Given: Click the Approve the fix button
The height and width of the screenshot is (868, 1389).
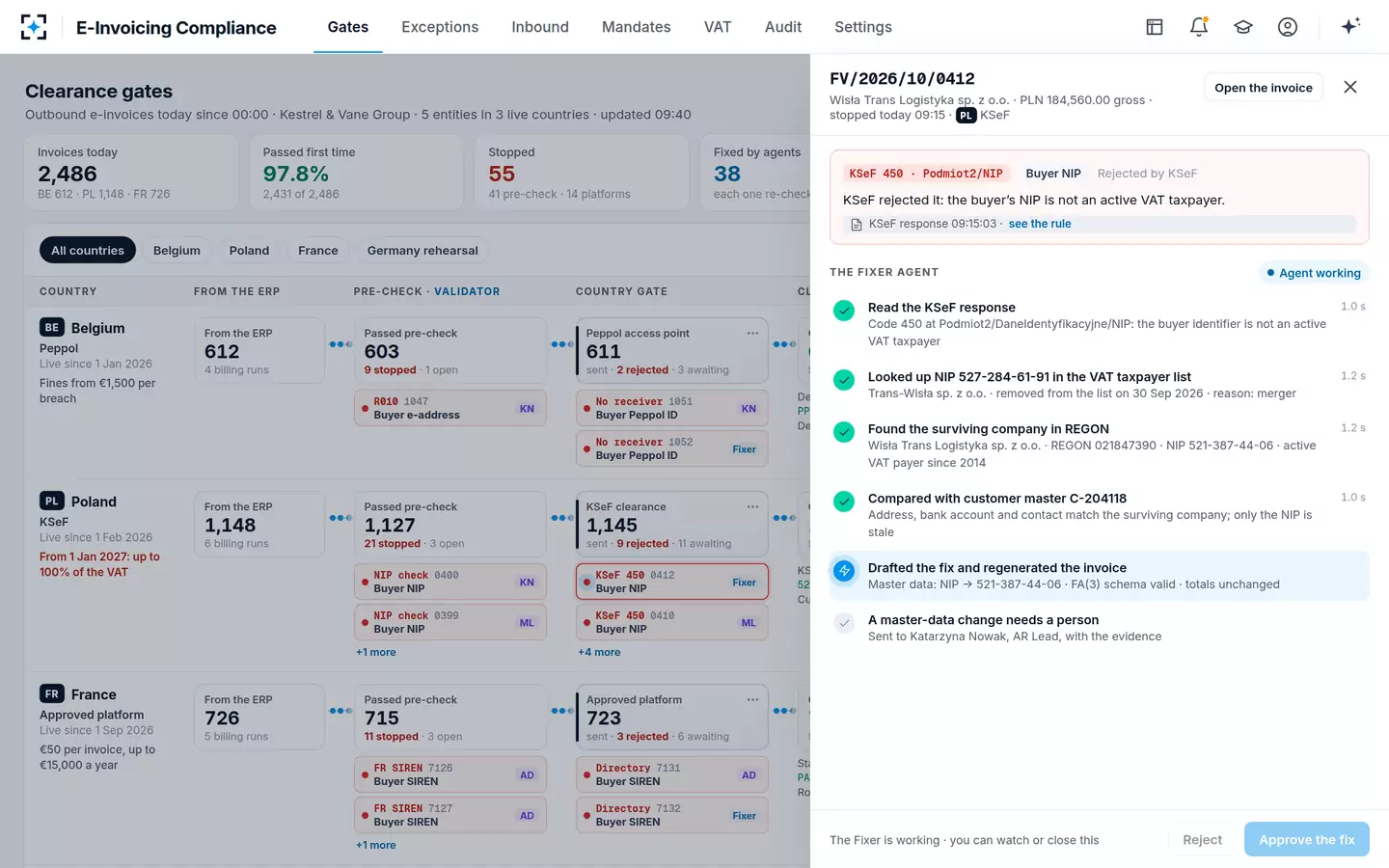Looking at the screenshot, I should [1307, 840].
